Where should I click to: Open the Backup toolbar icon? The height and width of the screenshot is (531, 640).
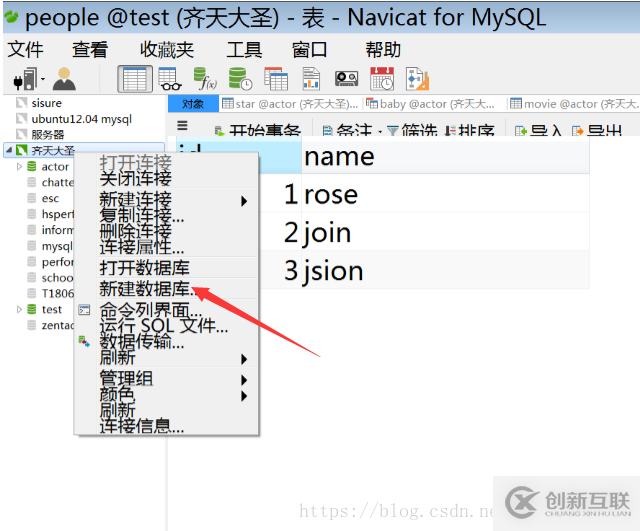[347, 79]
